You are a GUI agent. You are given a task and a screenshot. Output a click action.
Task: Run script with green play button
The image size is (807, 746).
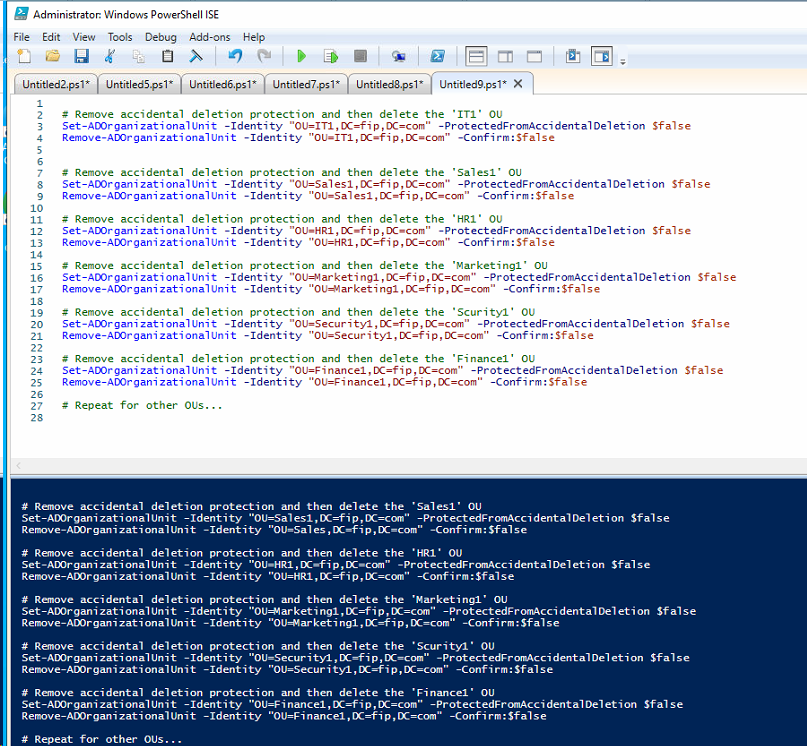(302, 56)
